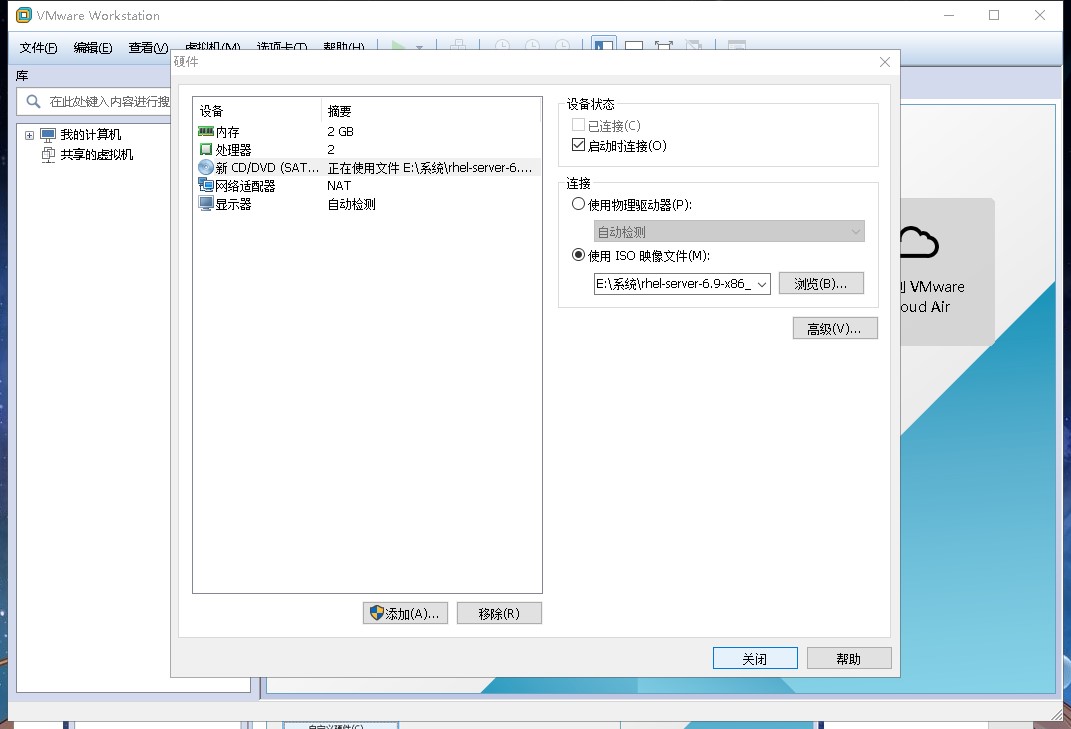Click the shared VMs icon beside 共享的虚拟机
This screenshot has height=729, width=1071.
(x=48, y=154)
